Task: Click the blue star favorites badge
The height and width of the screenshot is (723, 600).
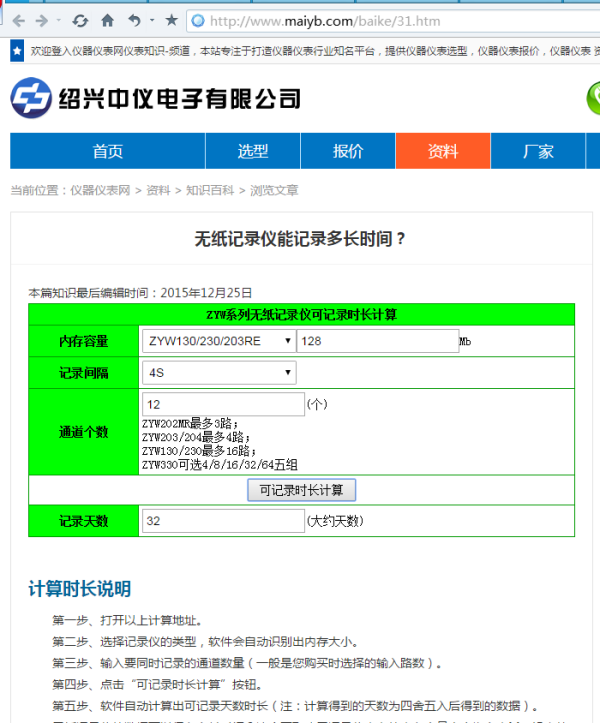Action: (x=17, y=51)
